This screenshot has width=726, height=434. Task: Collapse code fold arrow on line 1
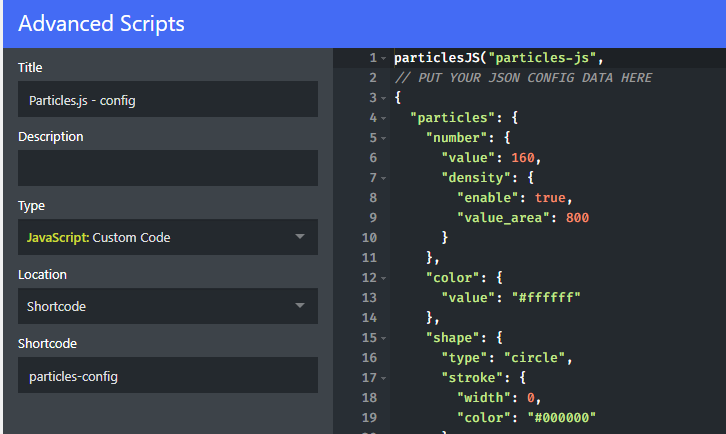coord(383,58)
